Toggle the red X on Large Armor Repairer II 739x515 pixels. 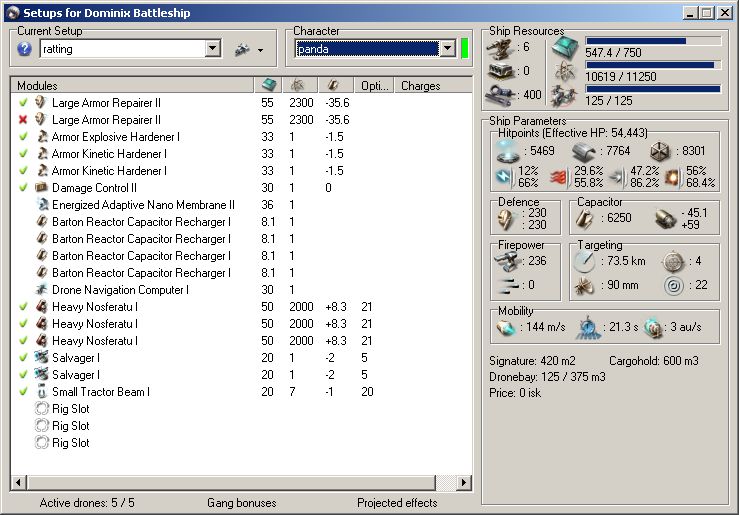(23, 120)
